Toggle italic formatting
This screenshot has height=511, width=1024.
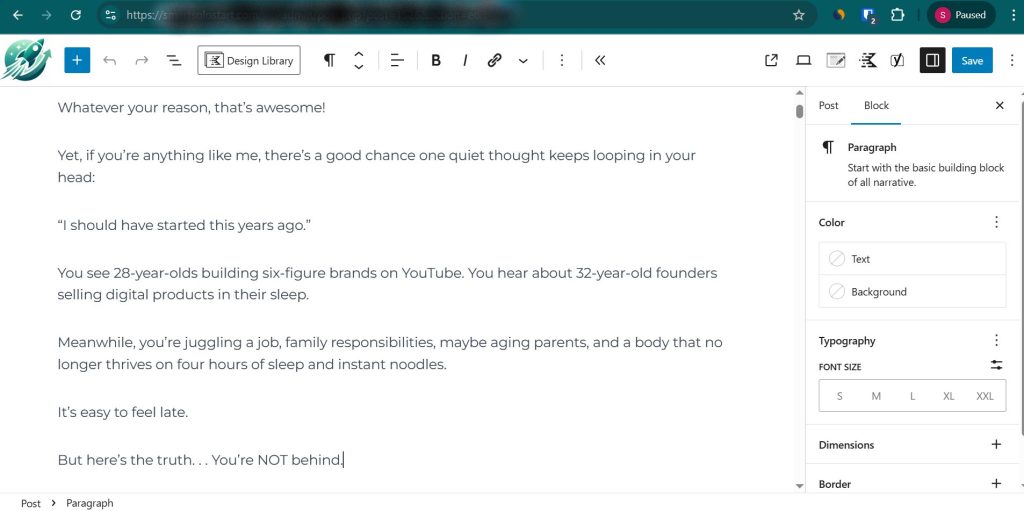(x=465, y=60)
